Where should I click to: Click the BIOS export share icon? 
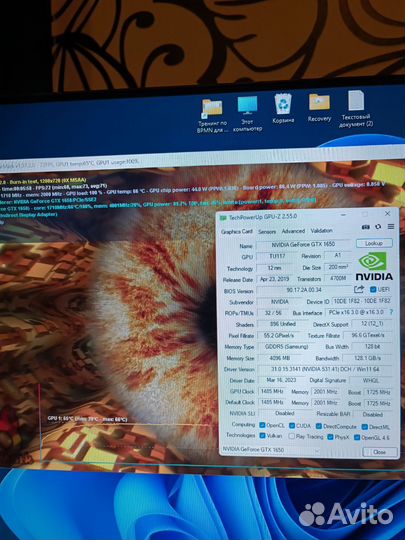(359, 289)
